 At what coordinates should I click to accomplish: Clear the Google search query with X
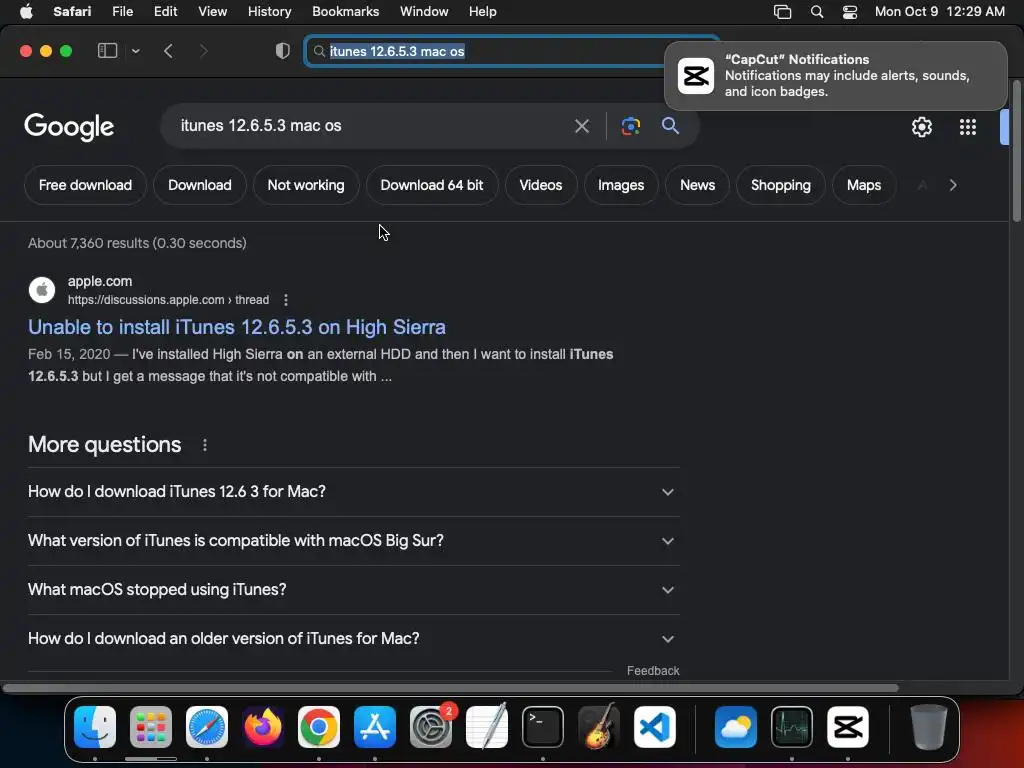[x=581, y=126]
